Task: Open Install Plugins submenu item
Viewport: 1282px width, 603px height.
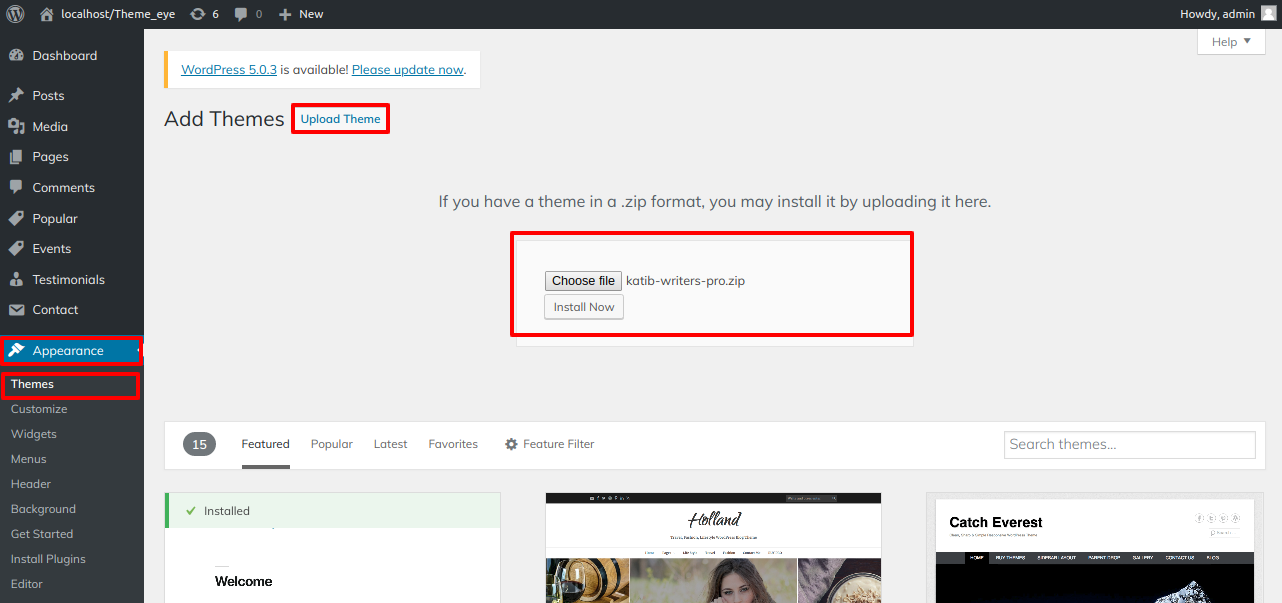Action: [48, 559]
